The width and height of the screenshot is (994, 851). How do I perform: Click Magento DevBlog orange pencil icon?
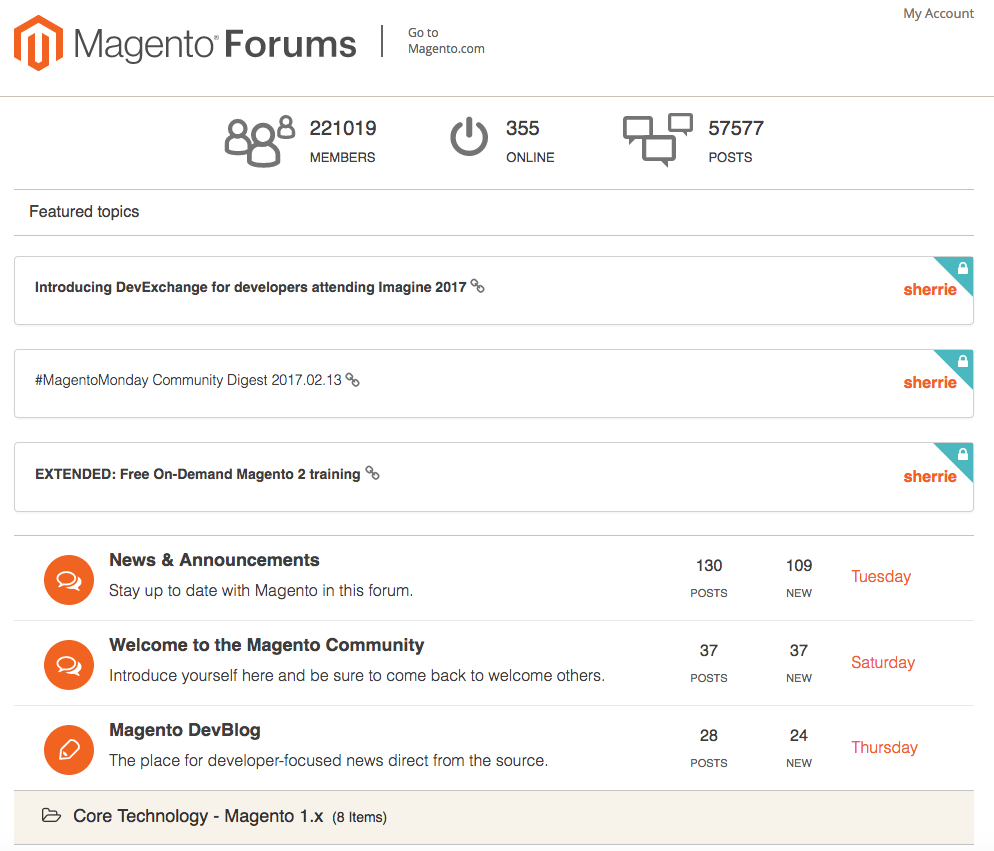pyautogui.click(x=69, y=750)
